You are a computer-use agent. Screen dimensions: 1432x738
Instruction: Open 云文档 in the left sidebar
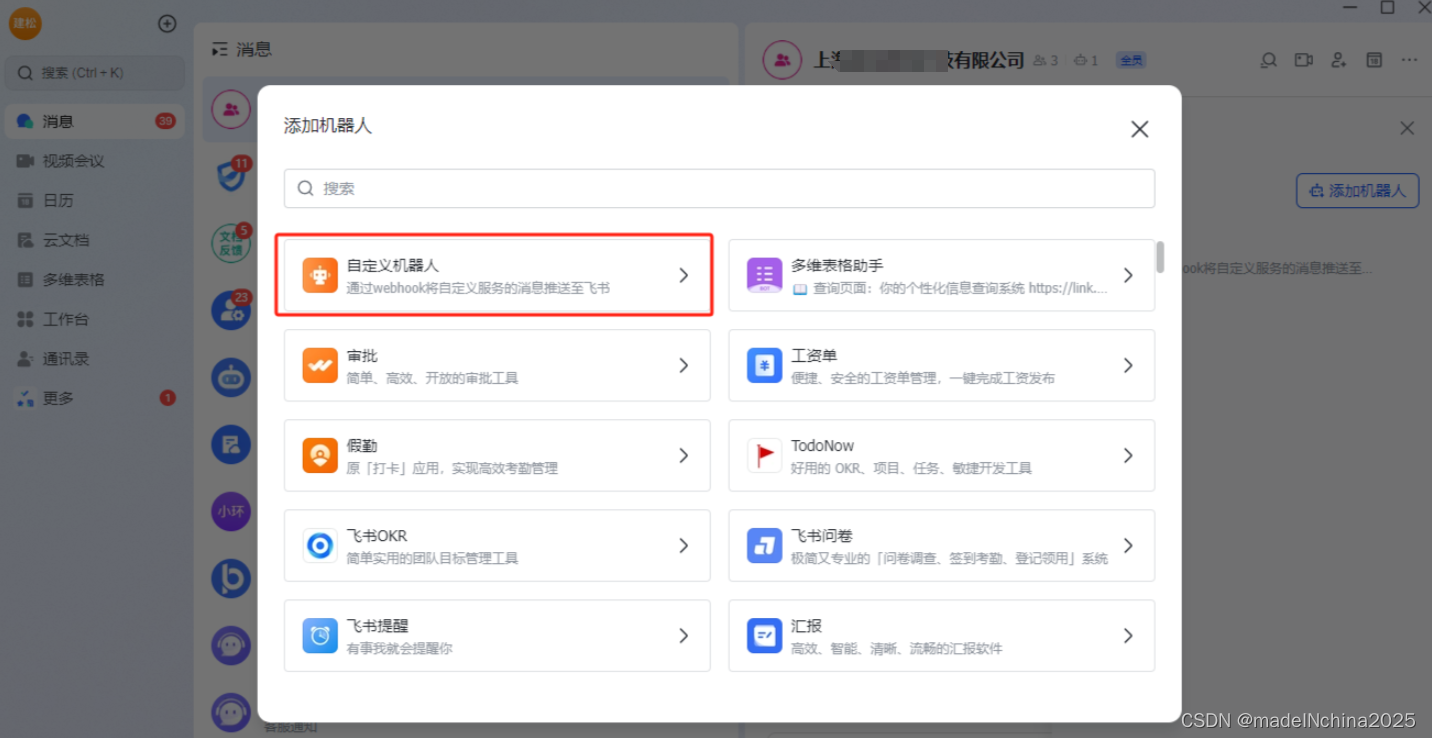[95, 240]
